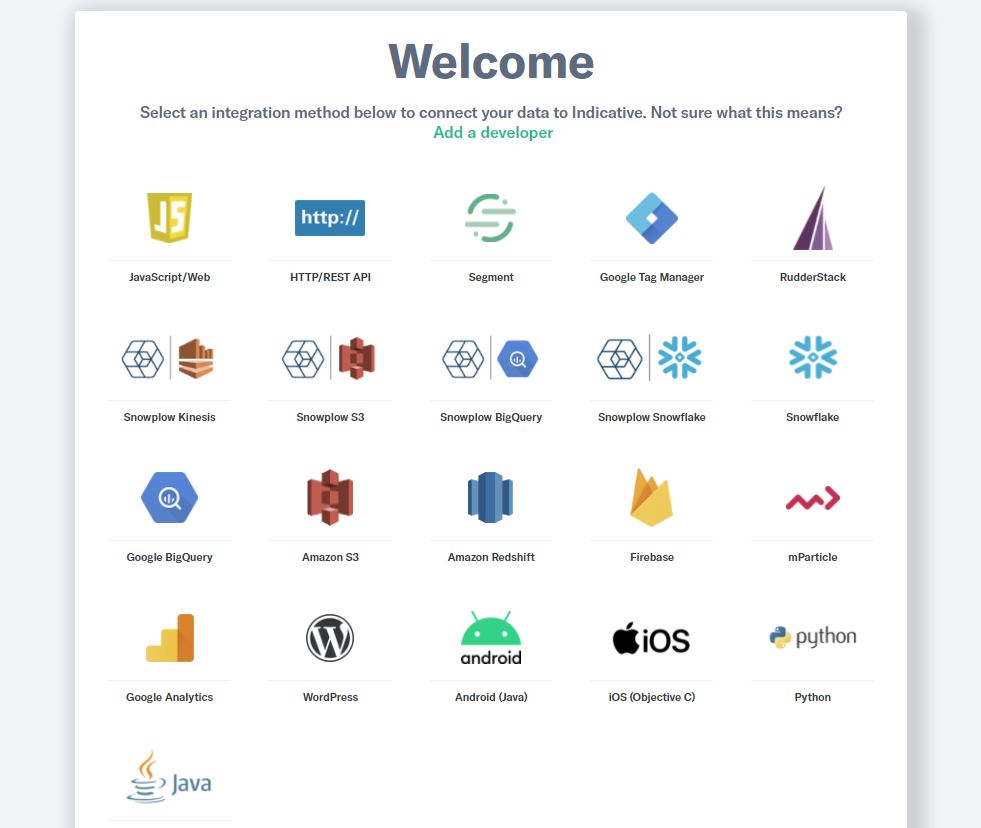
Task: Select the WordPress W logo icon
Action: (330, 638)
